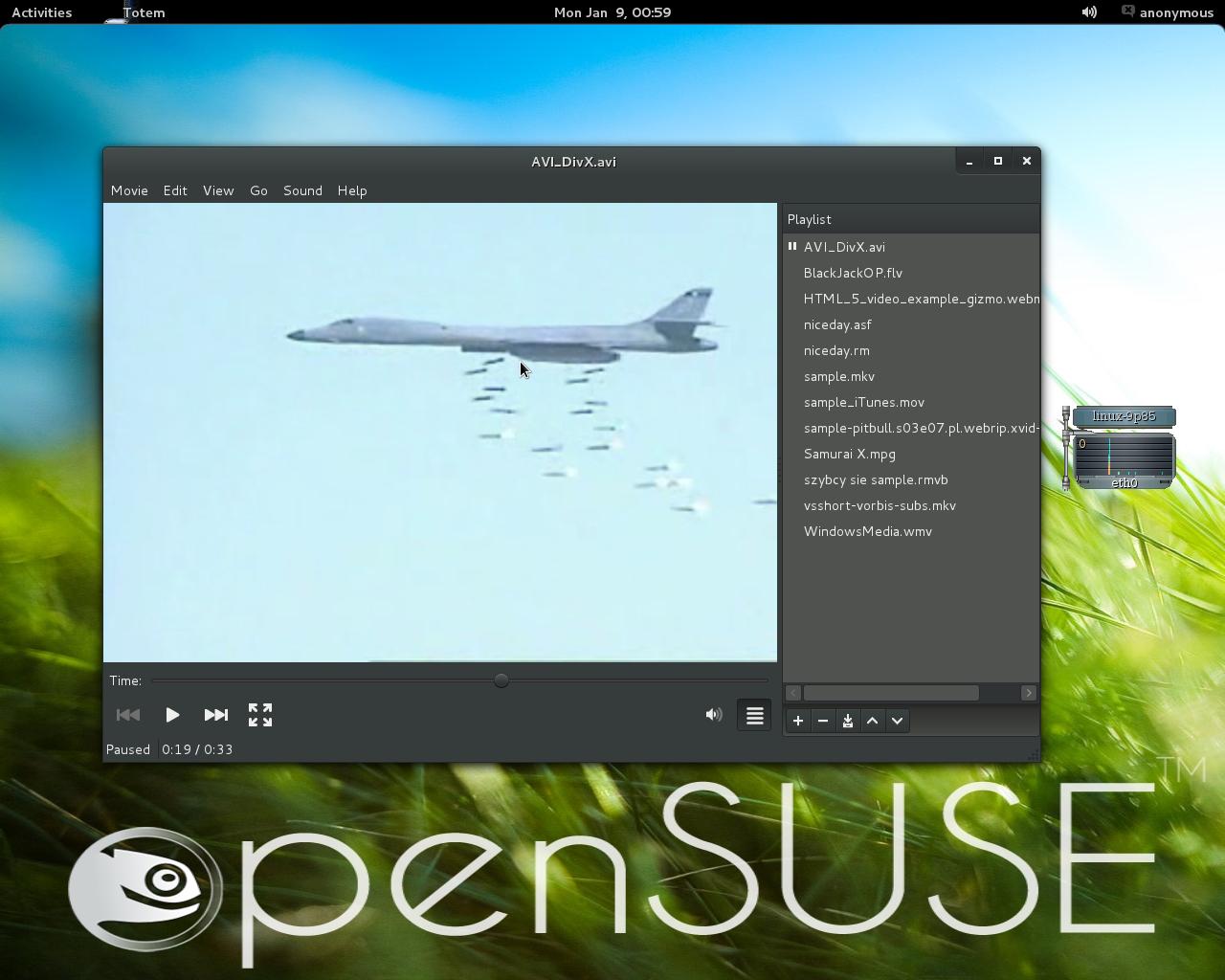Enter fullscreen mode

tap(259, 715)
